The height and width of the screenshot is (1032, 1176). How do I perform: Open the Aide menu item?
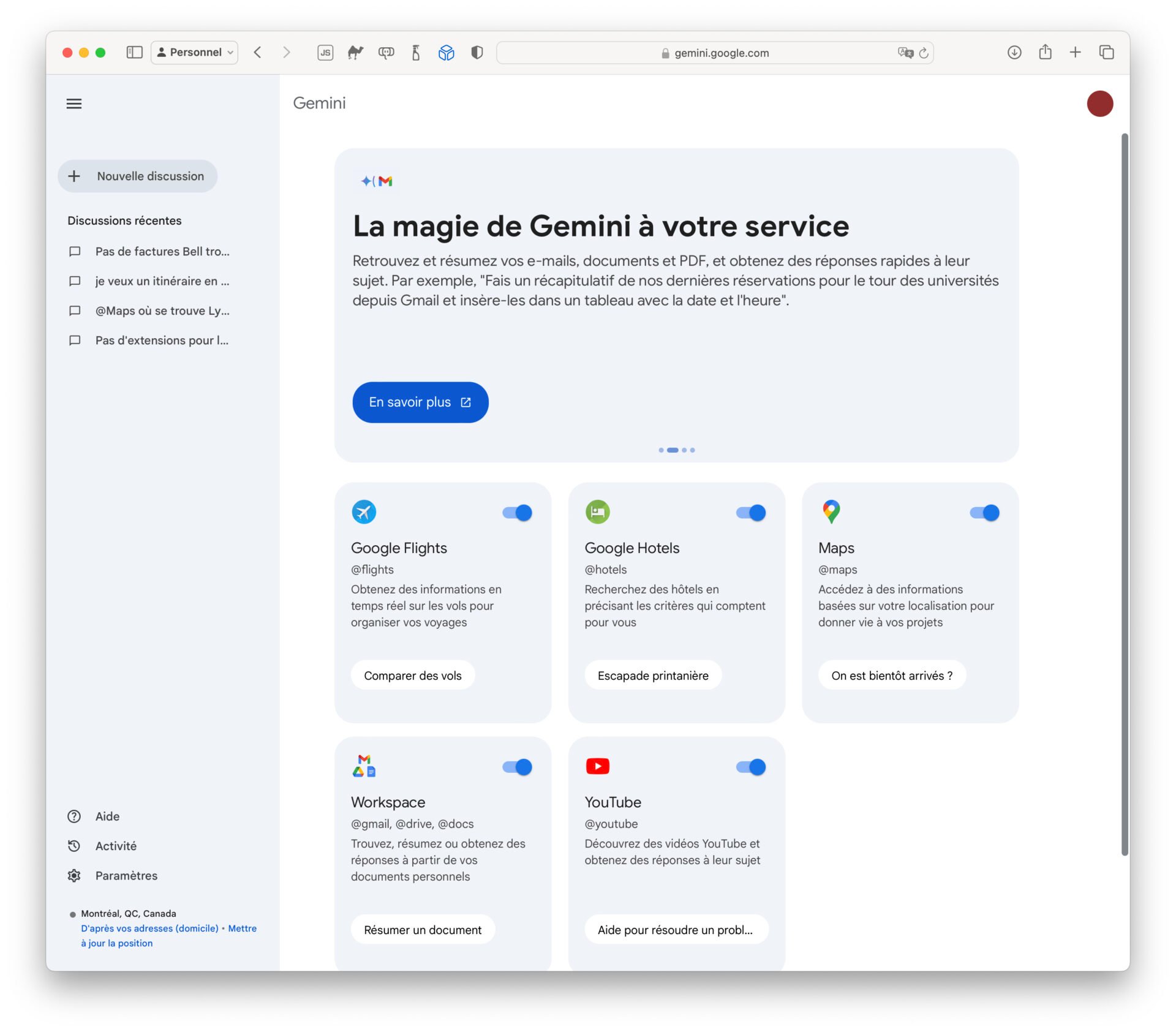point(107,816)
